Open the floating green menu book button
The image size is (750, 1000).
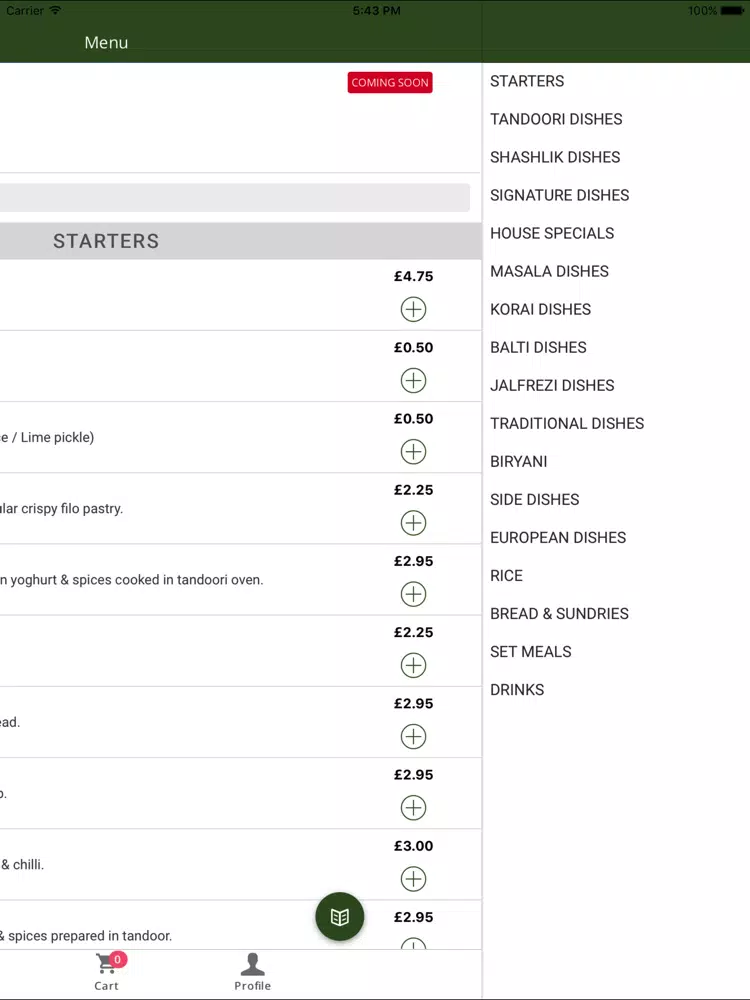click(x=340, y=916)
